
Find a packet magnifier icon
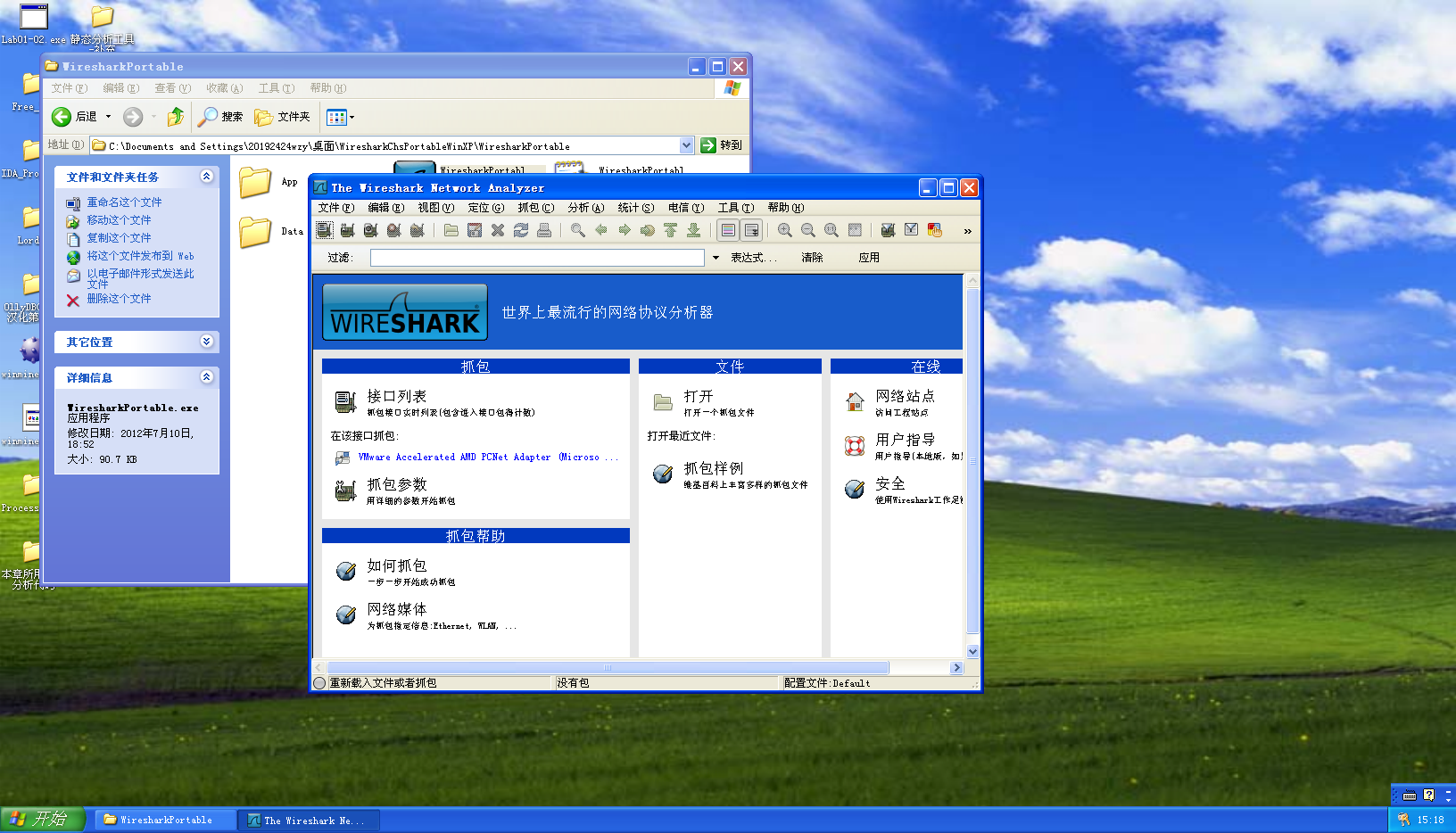(578, 230)
